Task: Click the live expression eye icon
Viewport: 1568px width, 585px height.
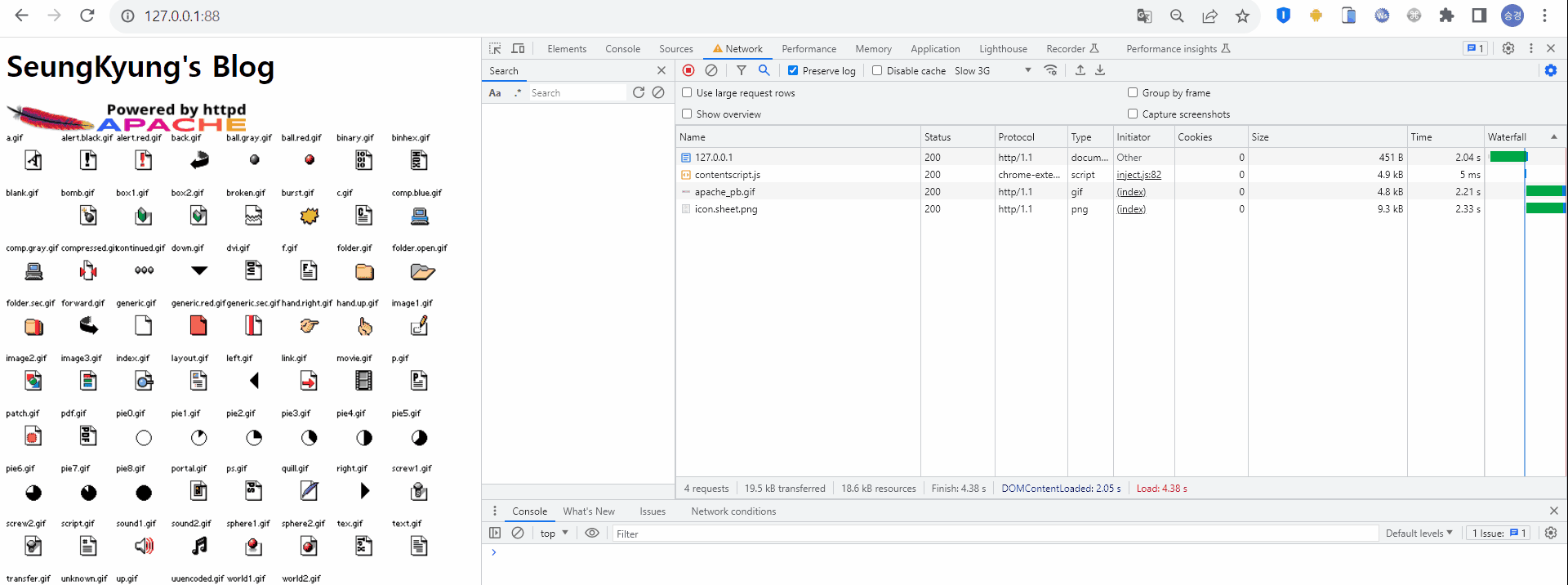Action: click(x=592, y=533)
